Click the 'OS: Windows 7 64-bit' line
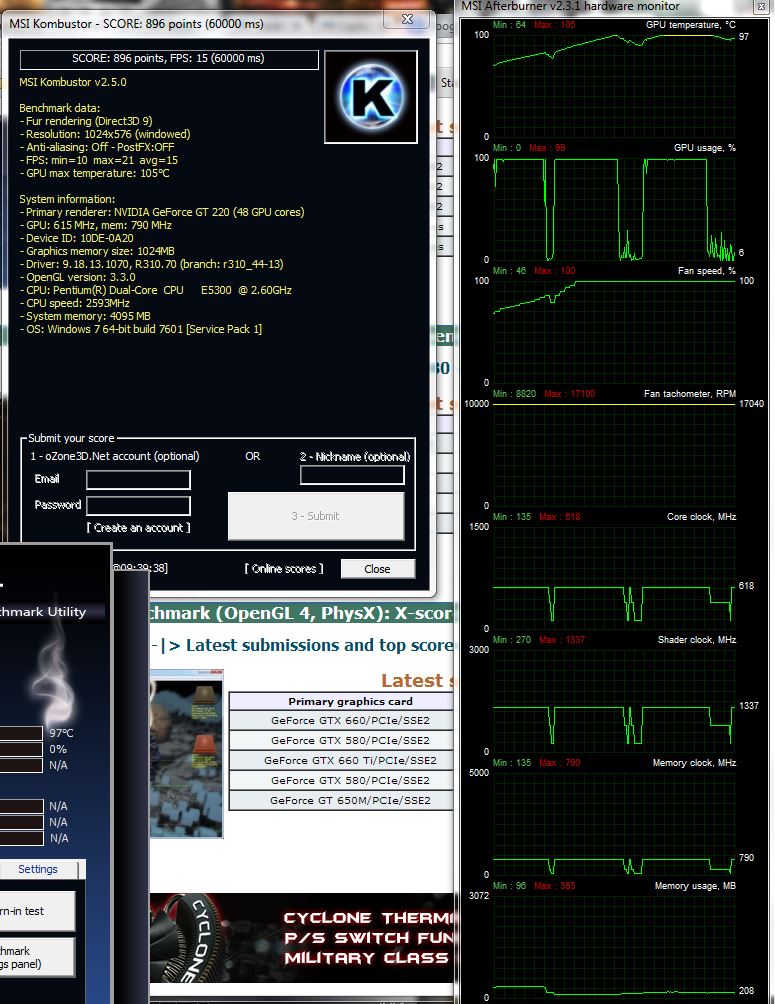This screenshot has width=775, height=1004. tap(141, 329)
